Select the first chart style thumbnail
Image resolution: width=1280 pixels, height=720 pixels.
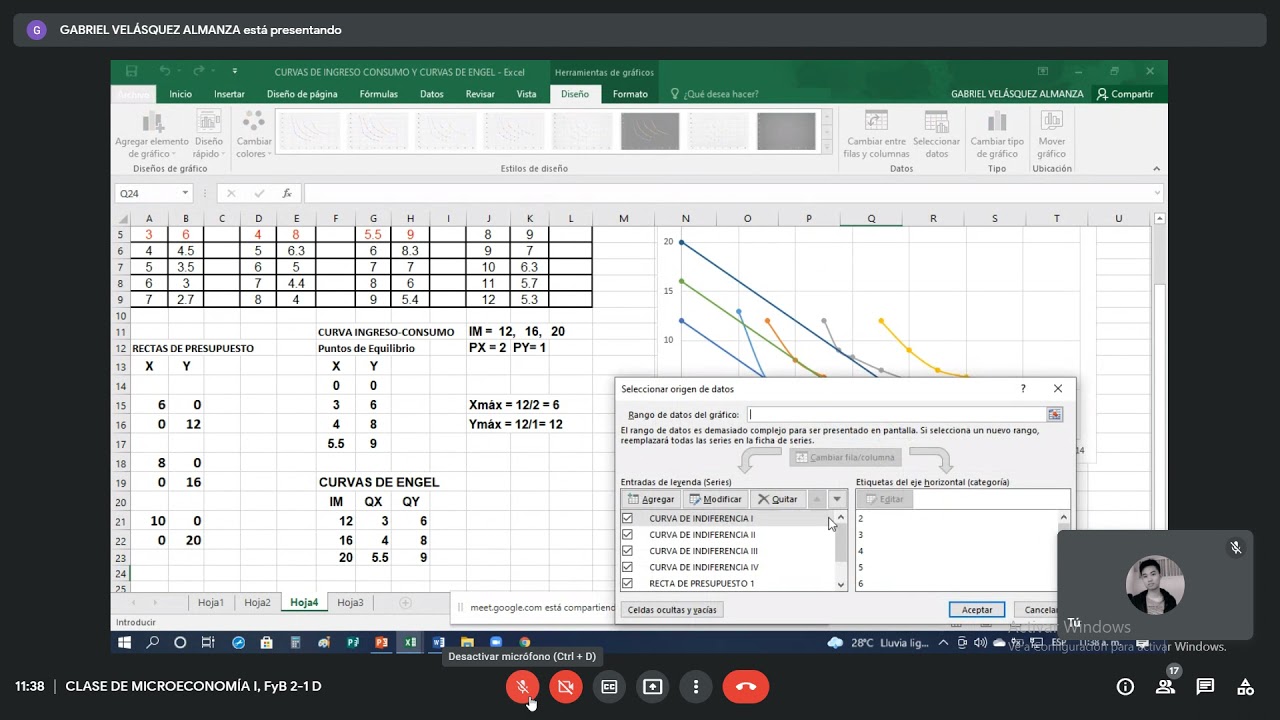pyautogui.click(x=309, y=131)
